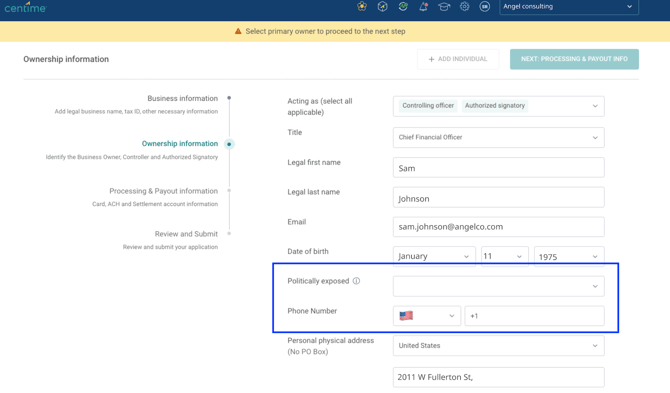This screenshot has height=393, width=670.
Task: Open the United States country dropdown
Action: [x=498, y=346]
